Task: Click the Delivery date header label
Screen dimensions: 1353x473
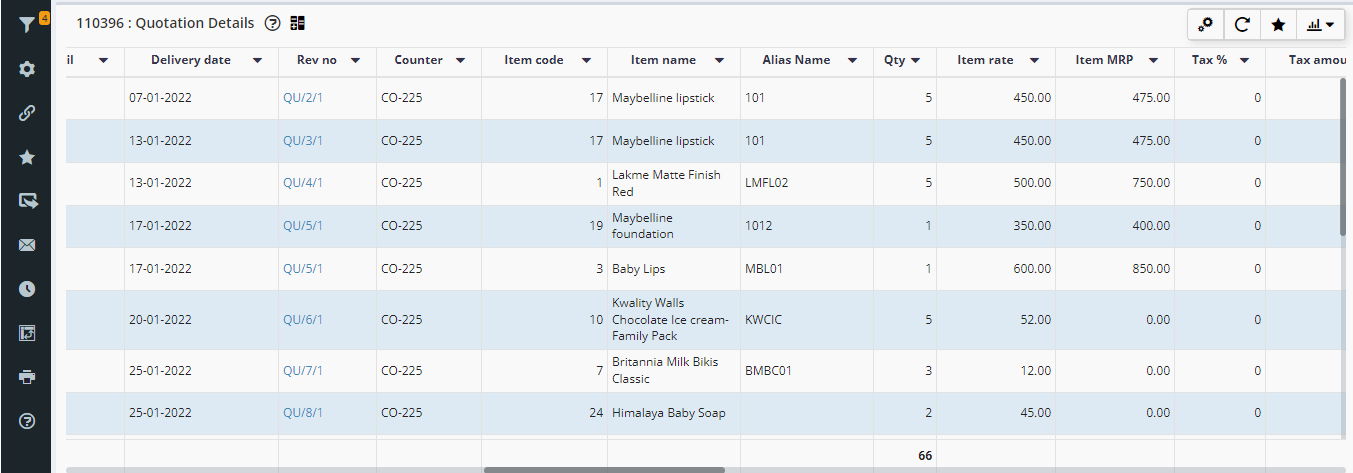Action: tap(191, 60)
